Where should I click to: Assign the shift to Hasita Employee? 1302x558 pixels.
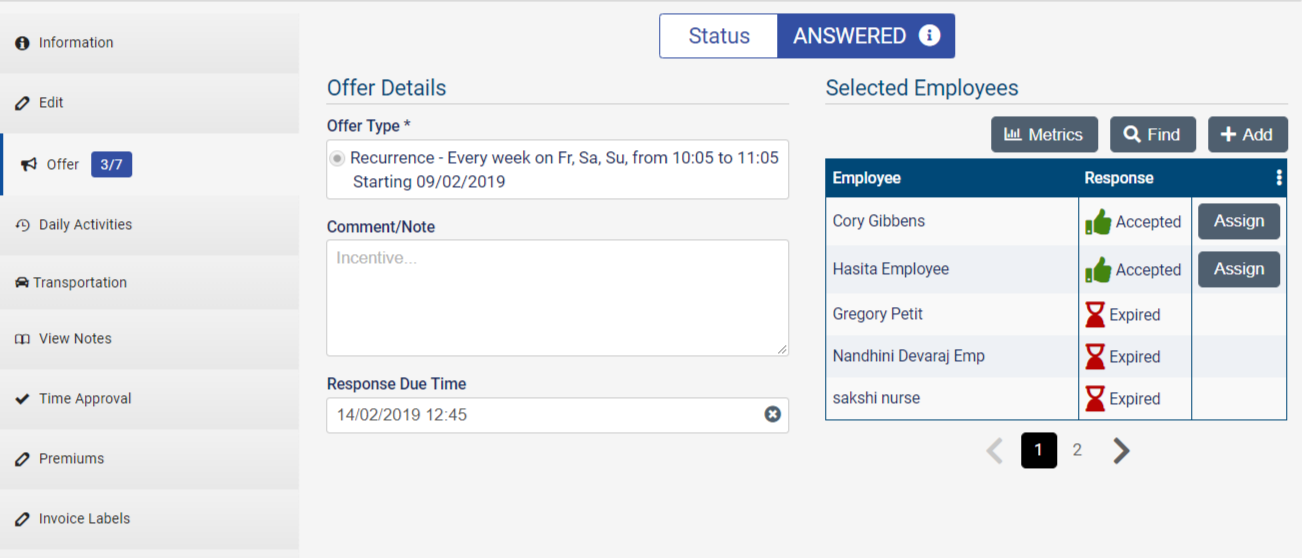tap(1238, 269)
